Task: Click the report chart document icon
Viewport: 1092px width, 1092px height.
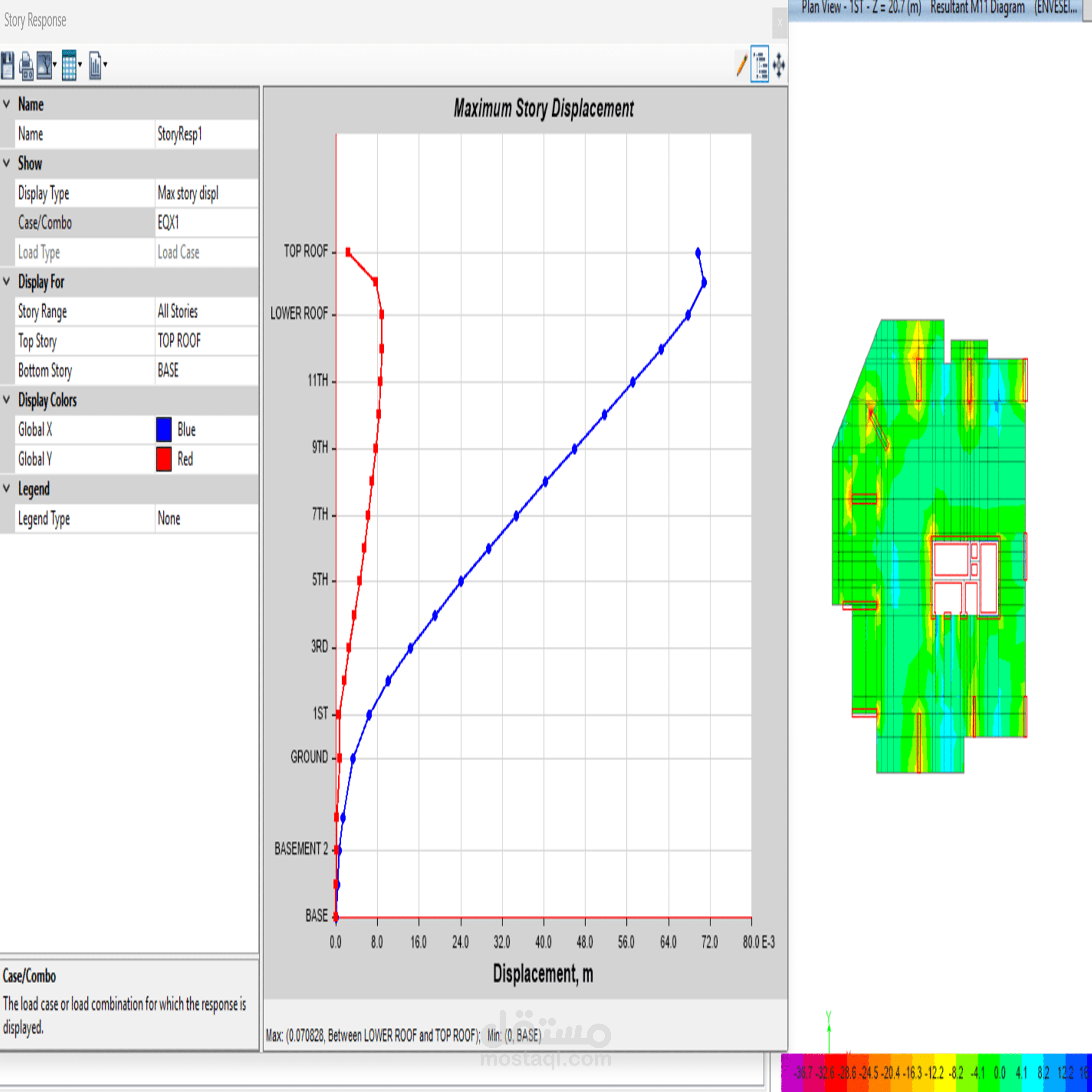Action: (95, 66)
